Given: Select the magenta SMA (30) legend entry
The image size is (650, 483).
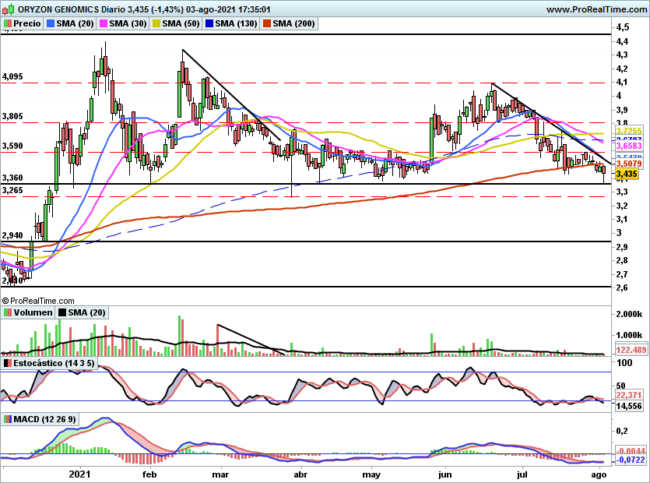Looking at the screenshot, I should (x=124, y=24).
